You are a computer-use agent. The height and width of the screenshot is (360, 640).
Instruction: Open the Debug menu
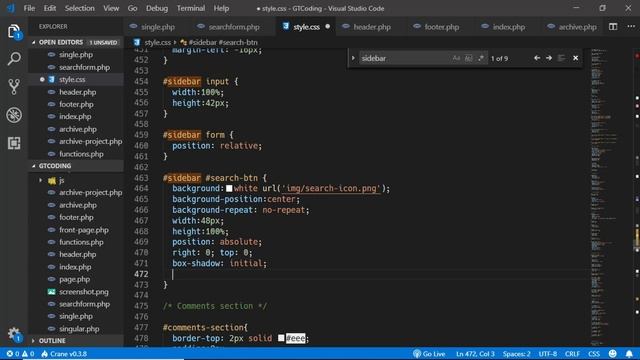pos(157,8)
